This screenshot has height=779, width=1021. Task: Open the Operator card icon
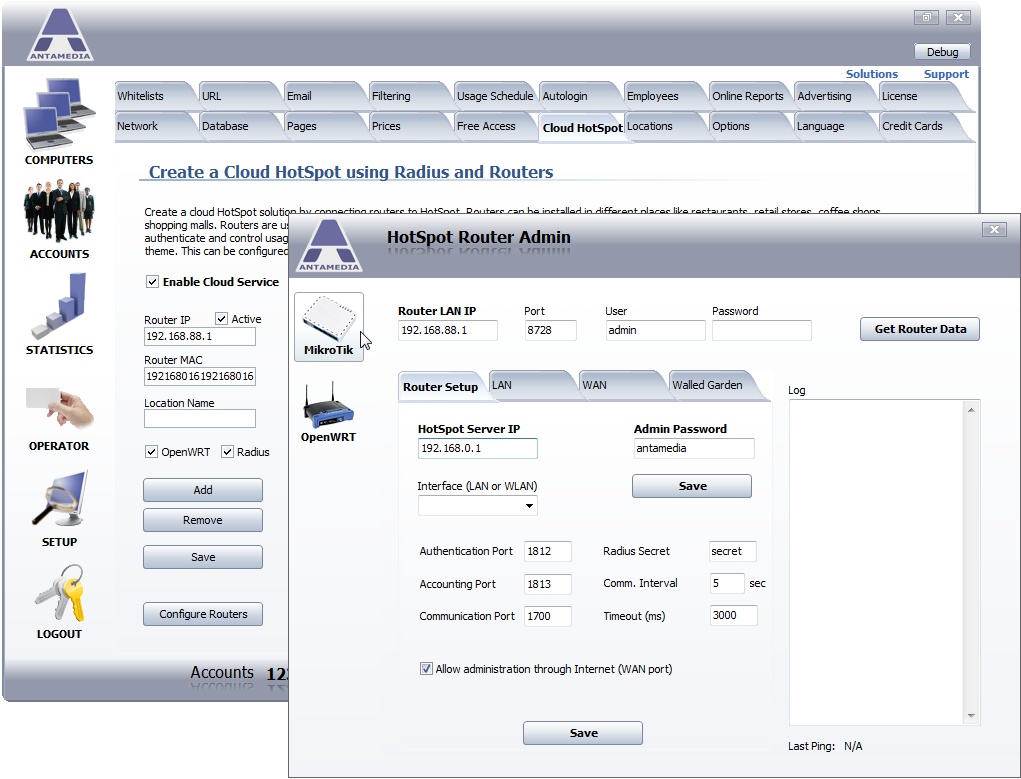point(59,407)
